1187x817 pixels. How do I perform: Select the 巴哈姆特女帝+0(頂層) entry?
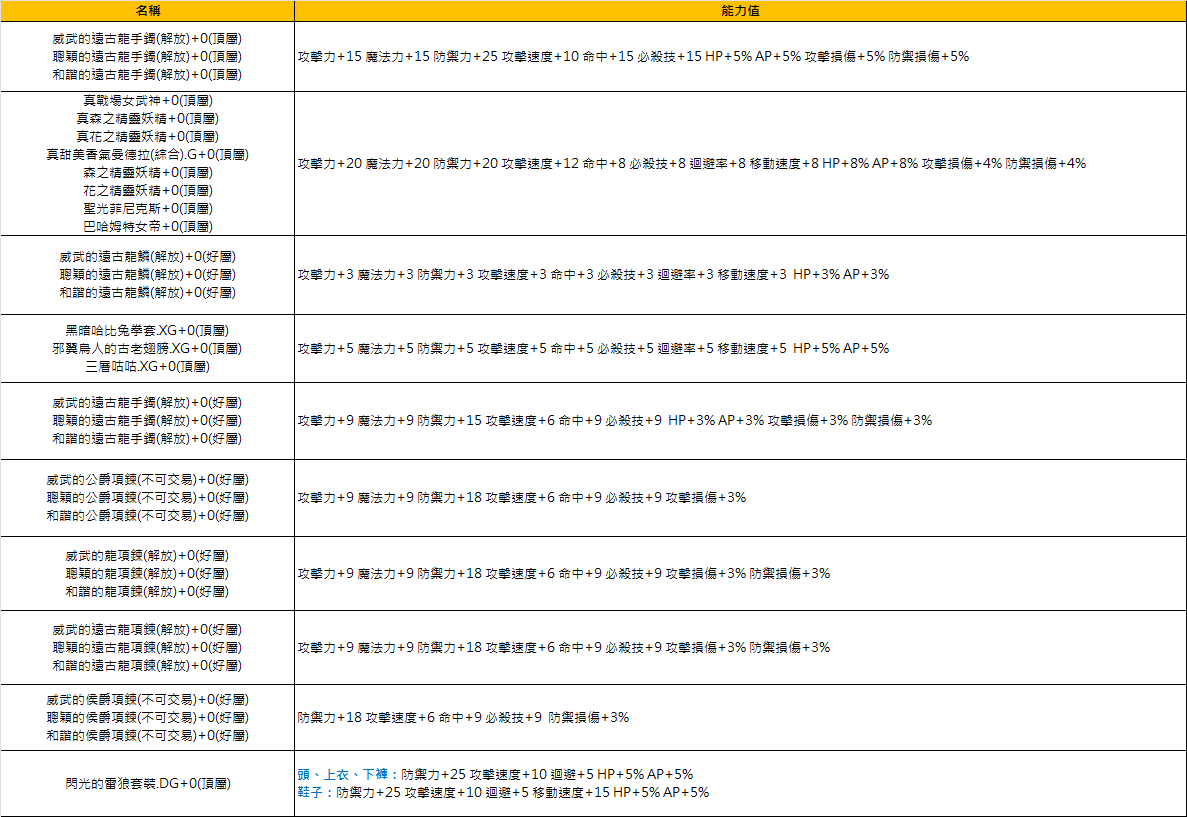click(x=148, y=226)
